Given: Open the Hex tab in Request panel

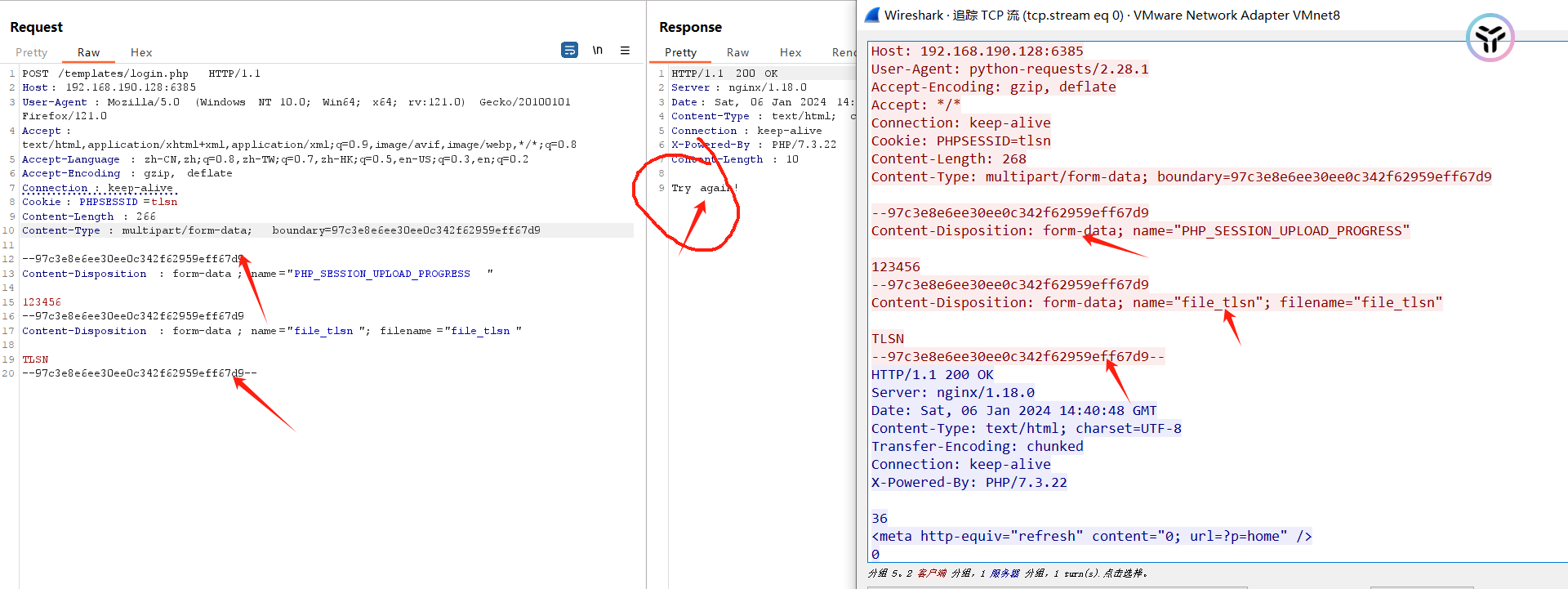Looking at the screenshot, I should (141, 52).
